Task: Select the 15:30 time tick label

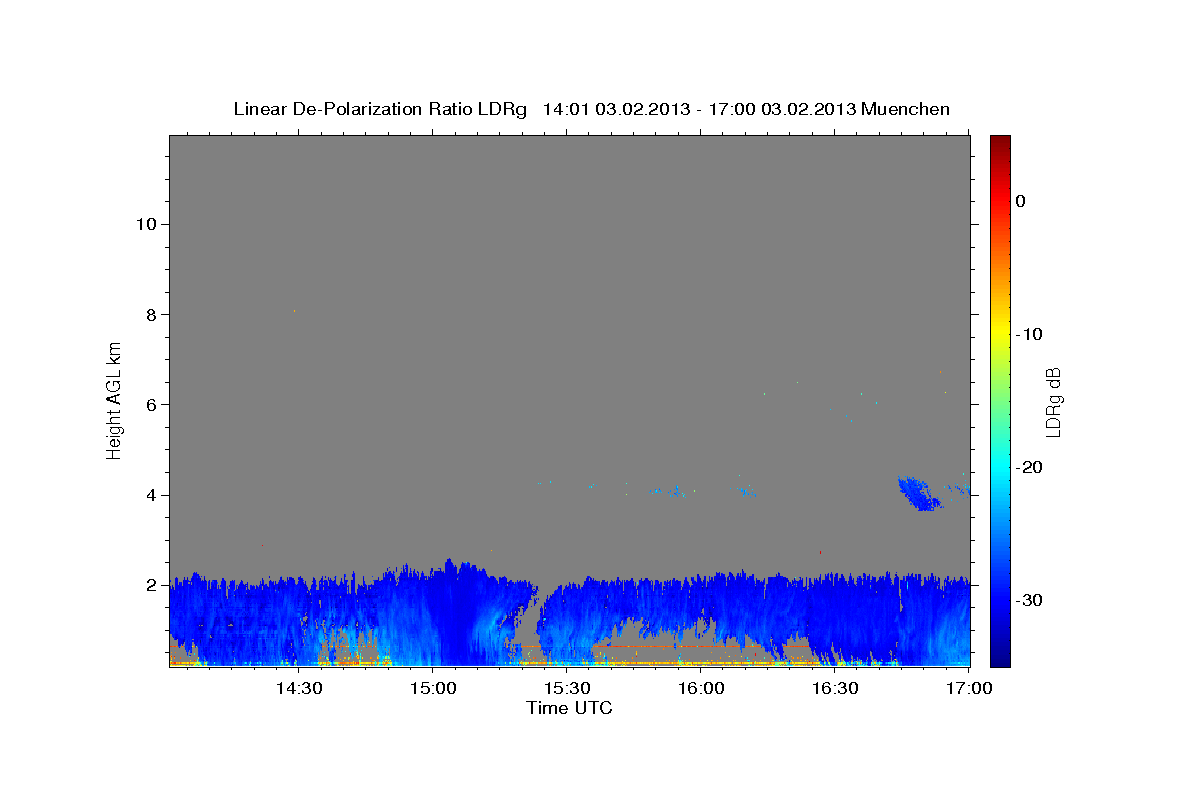Action: coord(567,688)
